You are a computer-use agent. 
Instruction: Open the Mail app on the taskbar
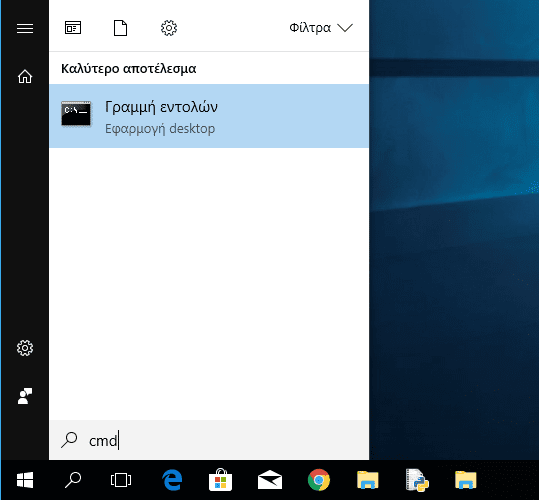(270, 479)
